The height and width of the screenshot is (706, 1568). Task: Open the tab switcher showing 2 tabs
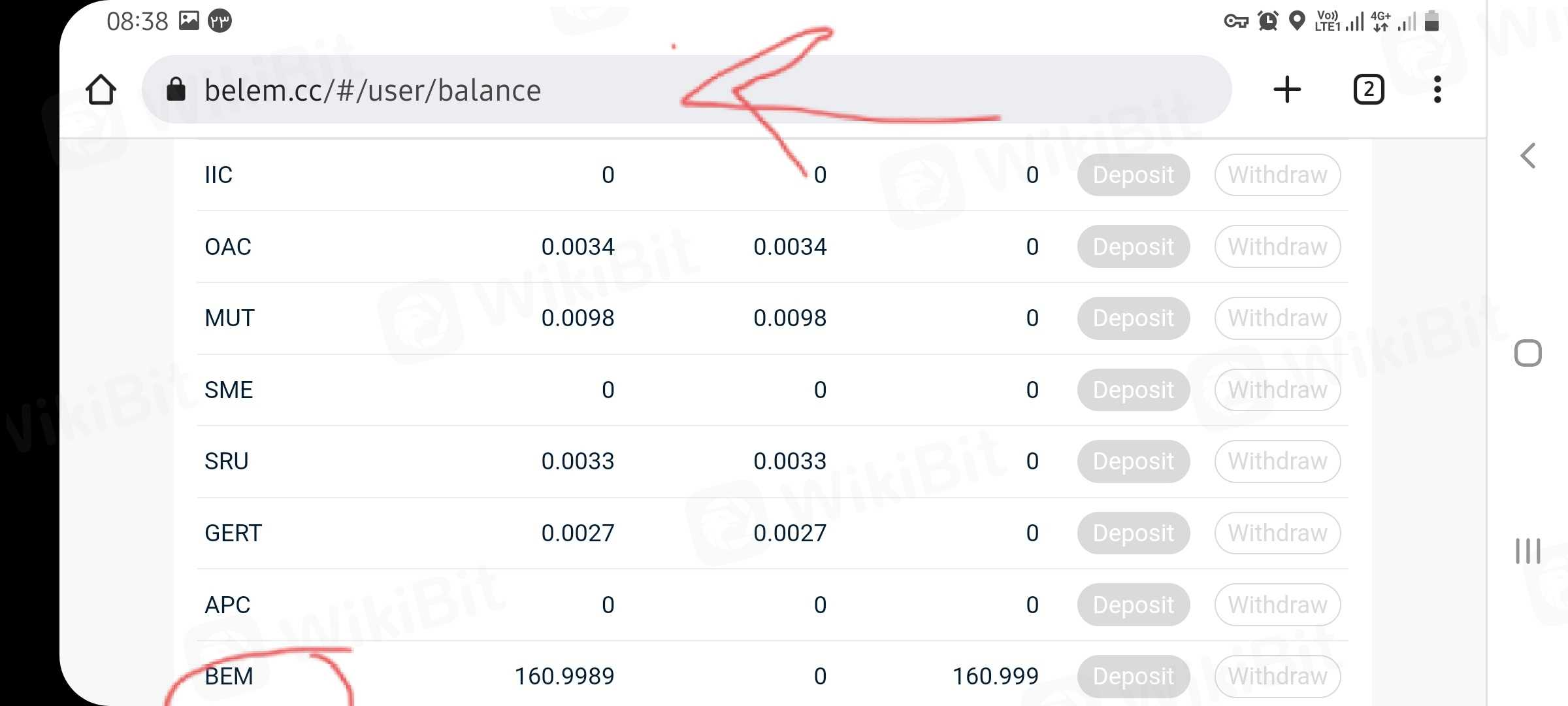click(x=1368, y=90)
